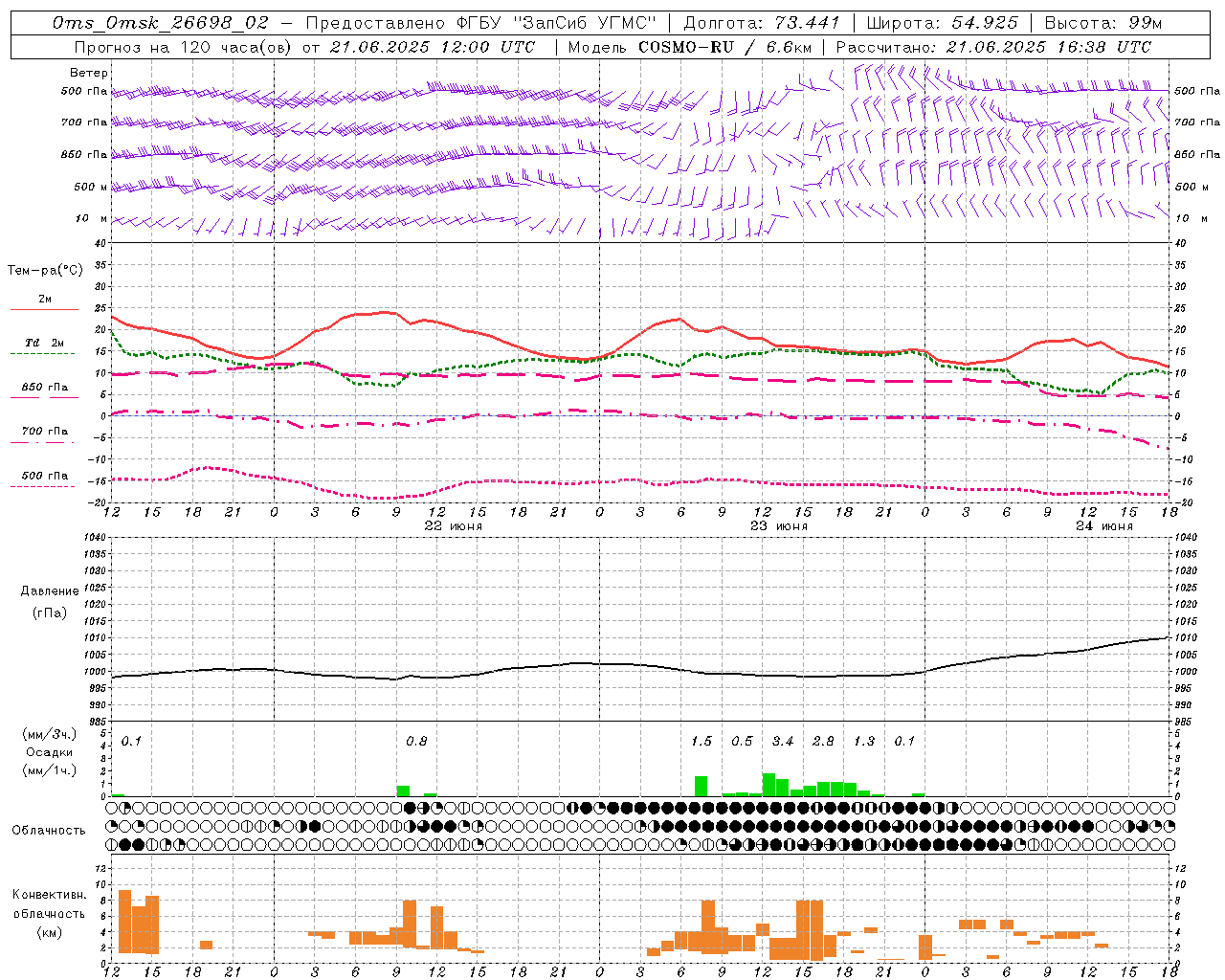Viewport: 1225px width, 980px height.
Task: Click the Рассчитано: 21.06.2025 16:38 UTC timestamp
Action: pyautogui.click(x=993, y=47)
